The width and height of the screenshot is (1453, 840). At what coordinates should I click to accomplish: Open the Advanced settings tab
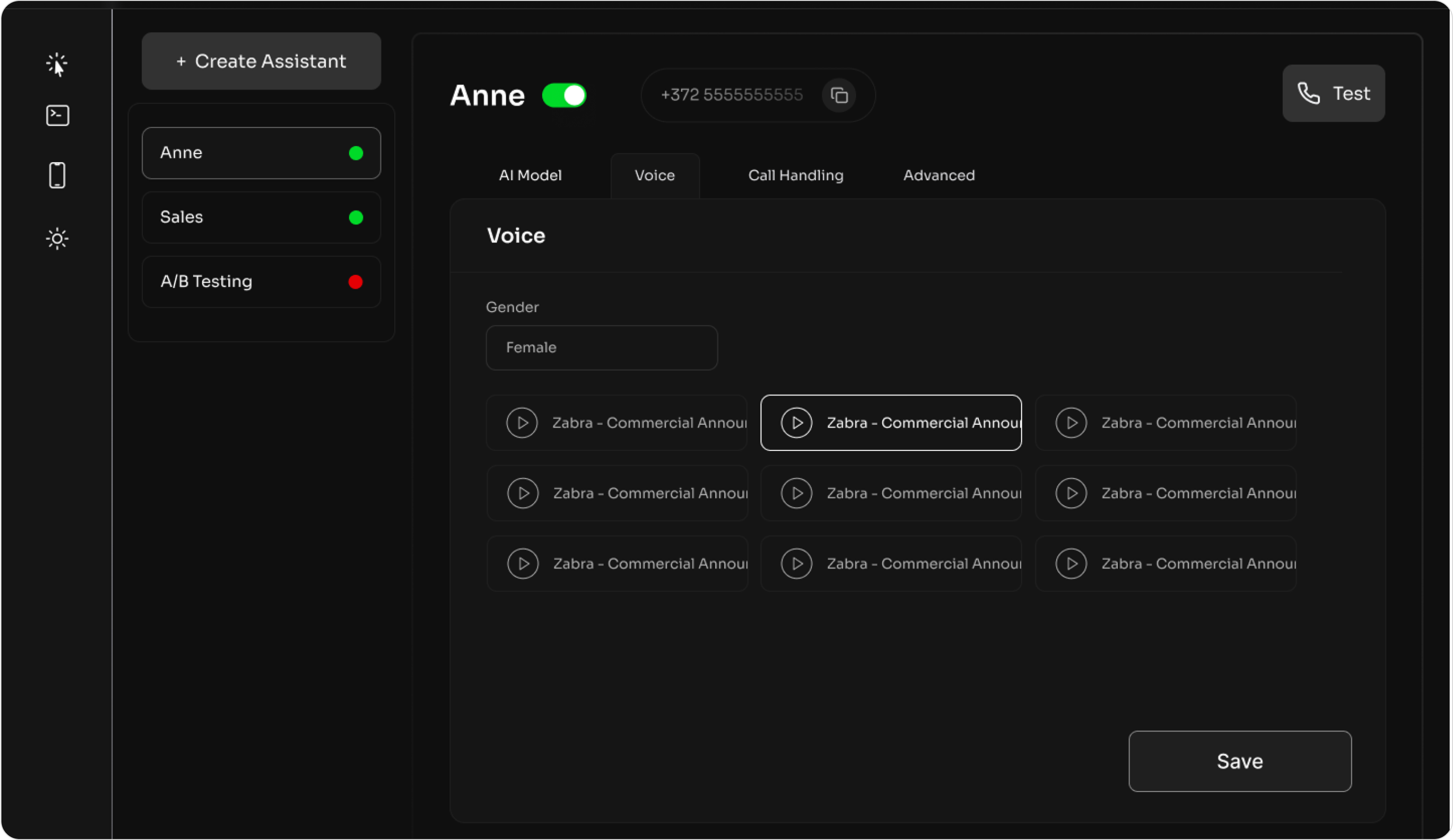(x=939, y=175)
